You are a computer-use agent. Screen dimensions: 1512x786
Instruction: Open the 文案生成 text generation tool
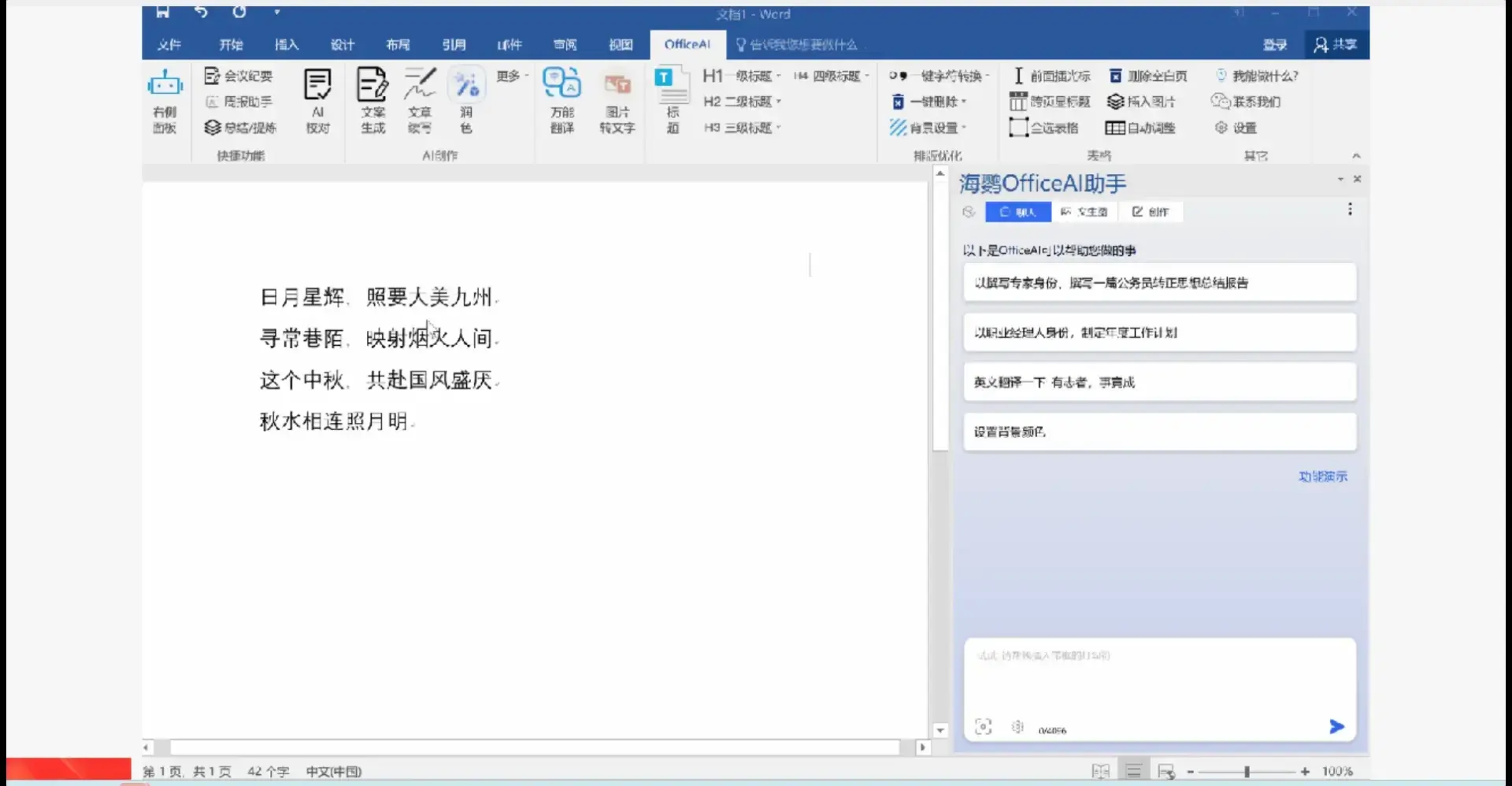372,101
